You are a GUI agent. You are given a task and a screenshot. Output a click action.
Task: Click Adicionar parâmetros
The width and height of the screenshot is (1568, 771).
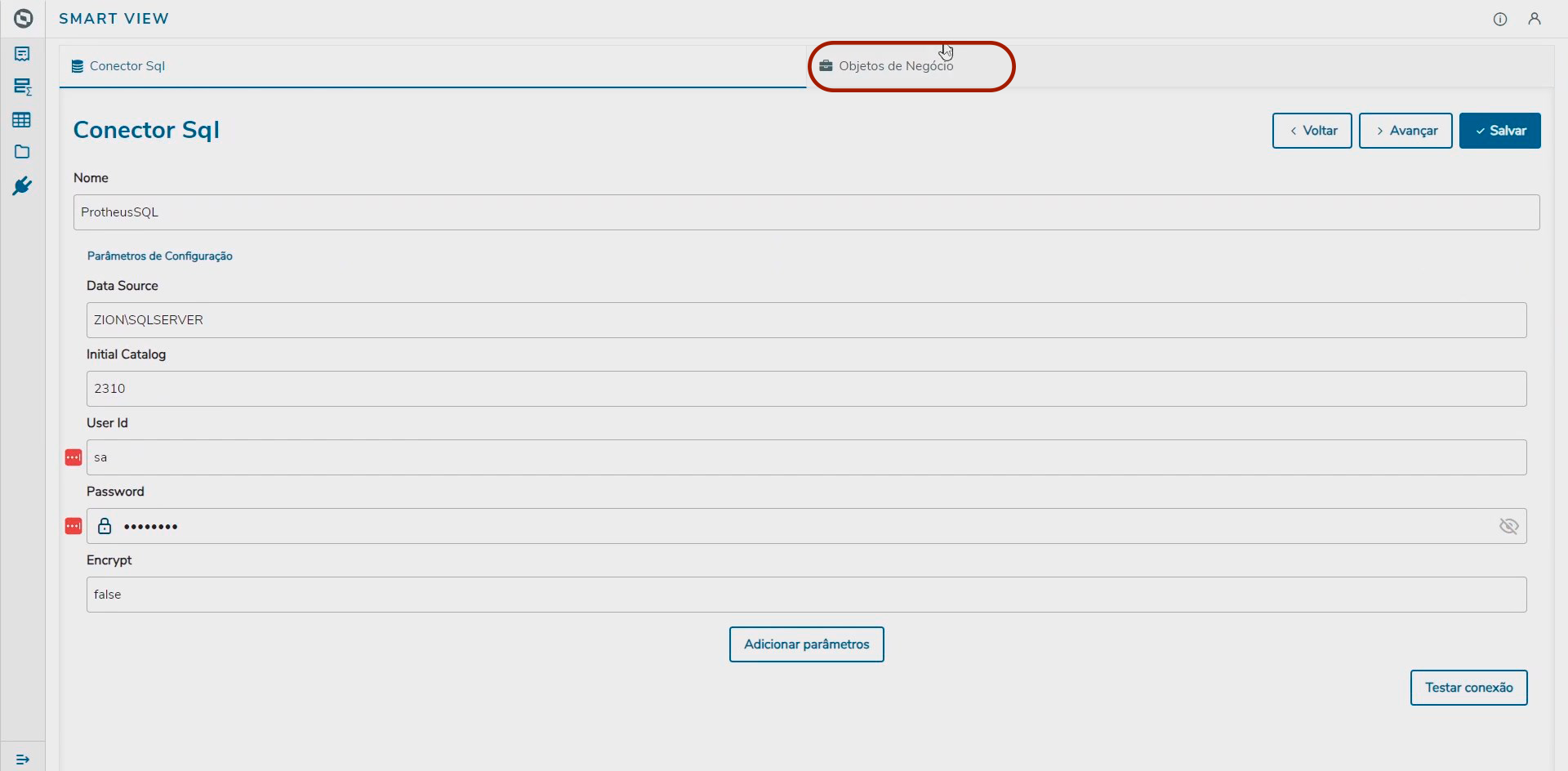tap(806, 644)
